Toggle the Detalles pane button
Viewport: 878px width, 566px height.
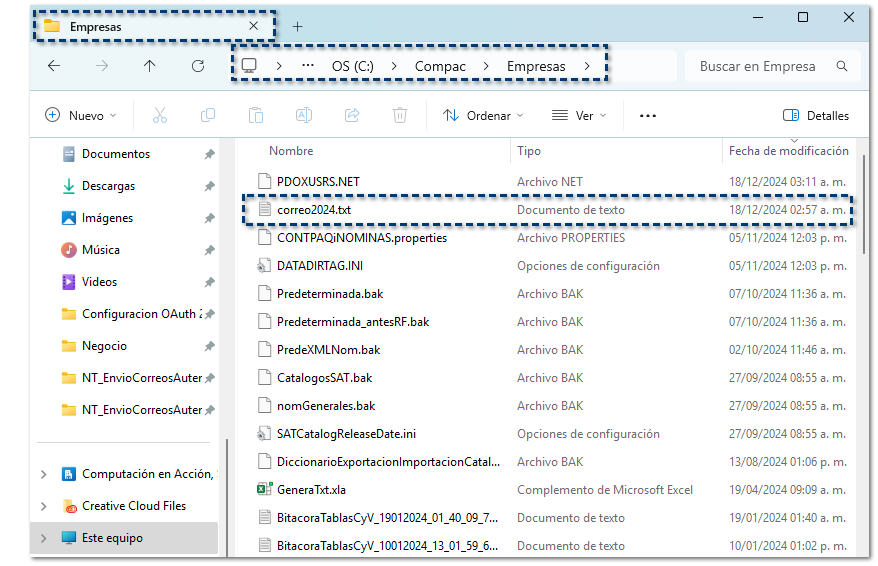tap(816, 116)
